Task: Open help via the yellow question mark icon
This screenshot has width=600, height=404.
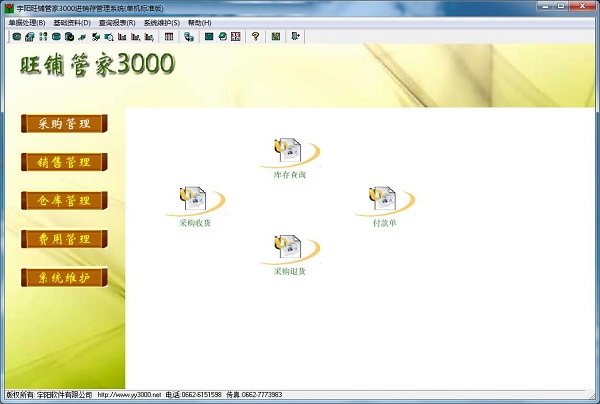Action: click(x=256, y=37)
